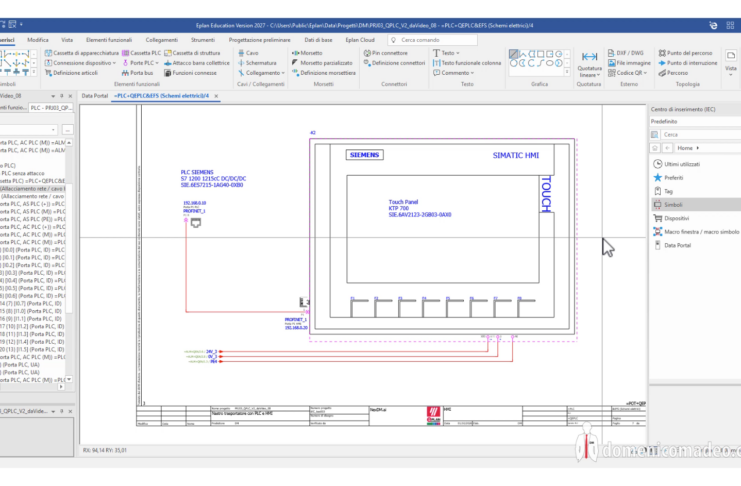This screenshot has height=486, width=741.
Task: Open the Collegamenti ribbon tab
Action: pyautogui.click(x=162, y=40)
